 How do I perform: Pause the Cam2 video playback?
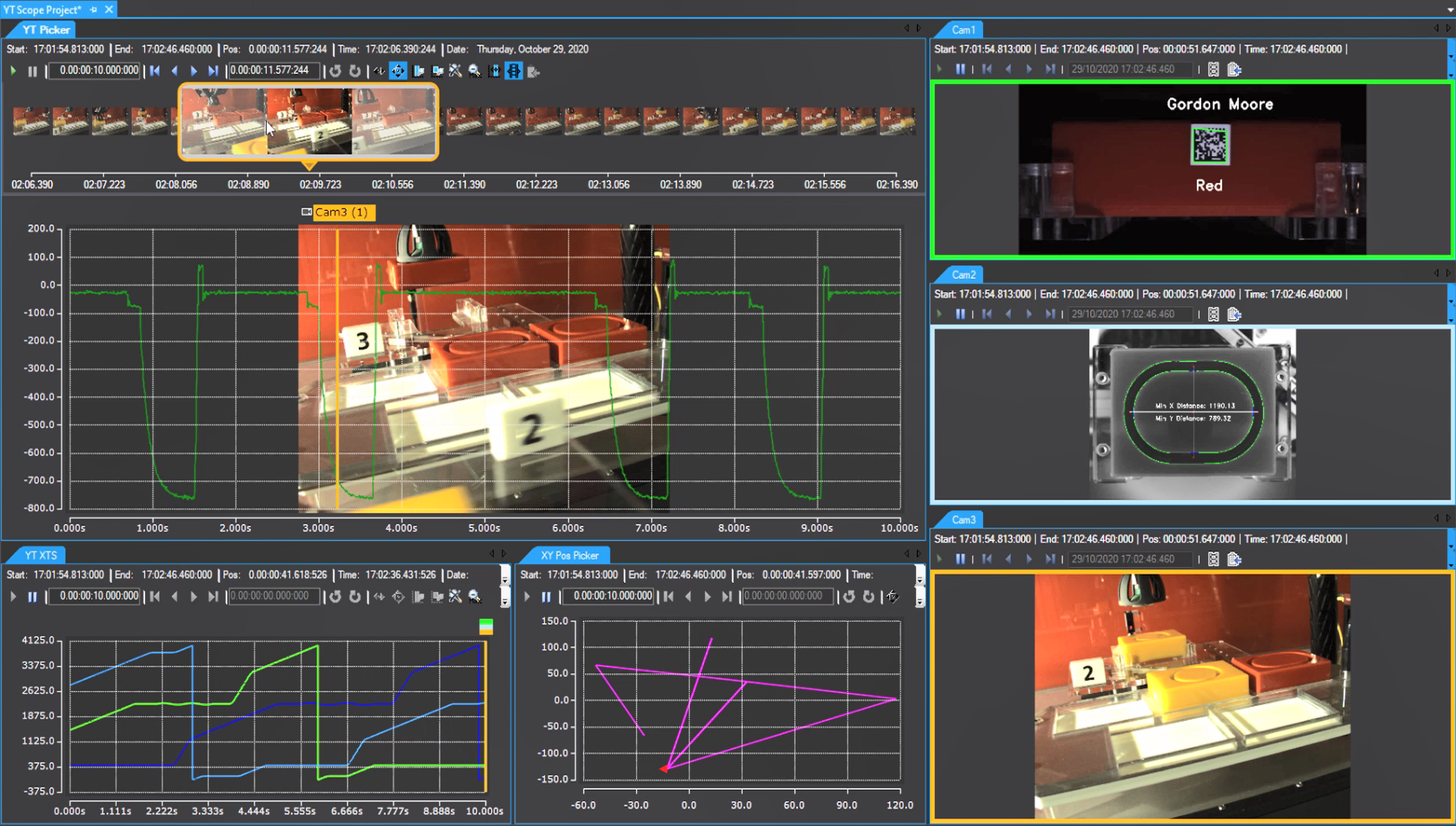point(960,314)
